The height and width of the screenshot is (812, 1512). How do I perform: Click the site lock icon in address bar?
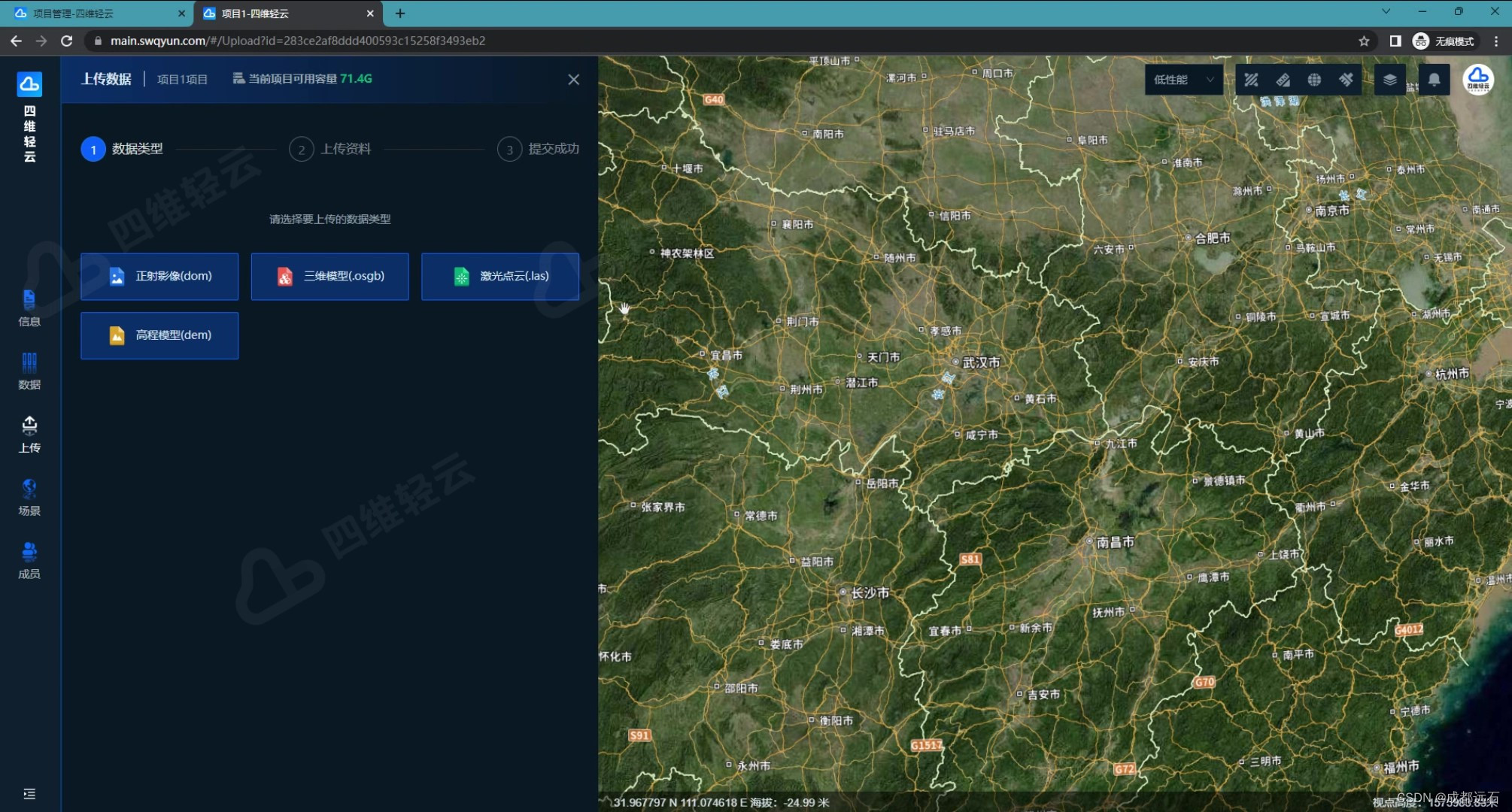tap(97, 41)
